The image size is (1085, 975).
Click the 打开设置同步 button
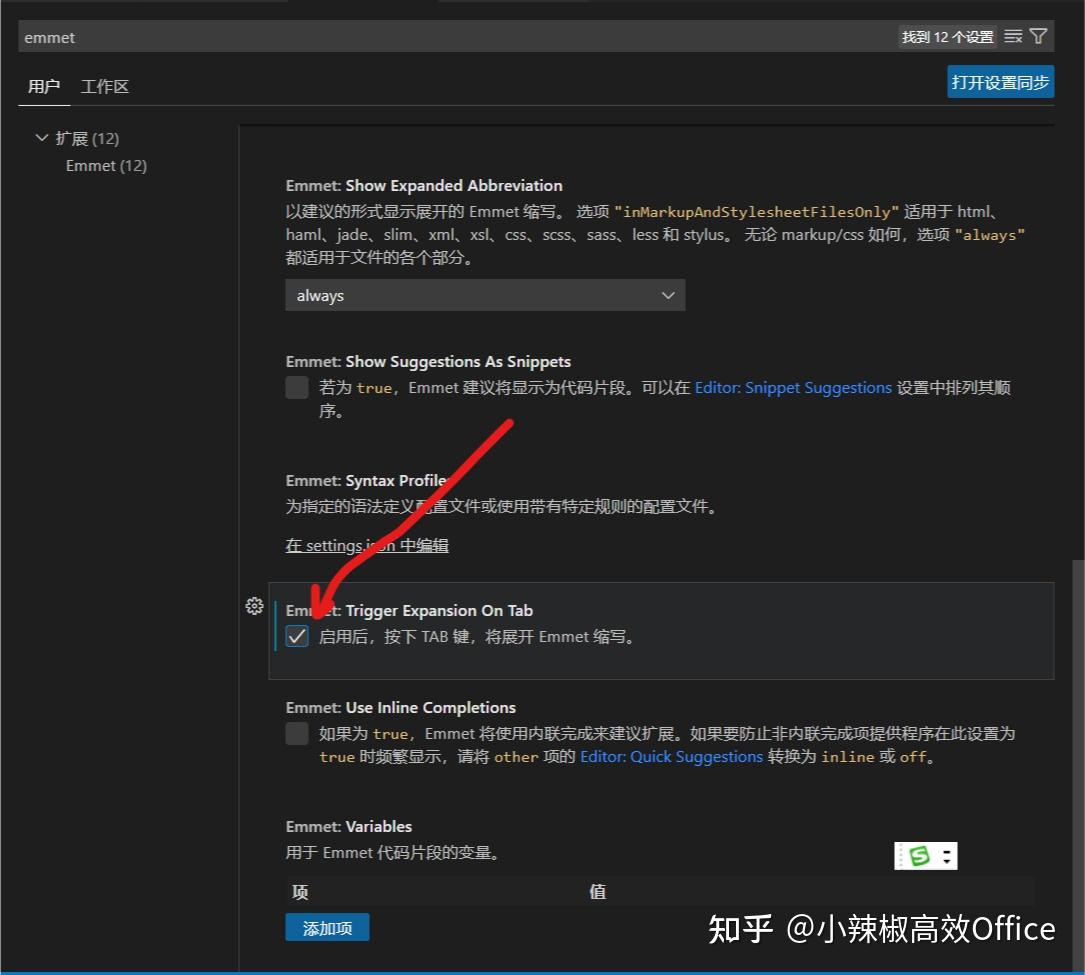pos(1000,81)
